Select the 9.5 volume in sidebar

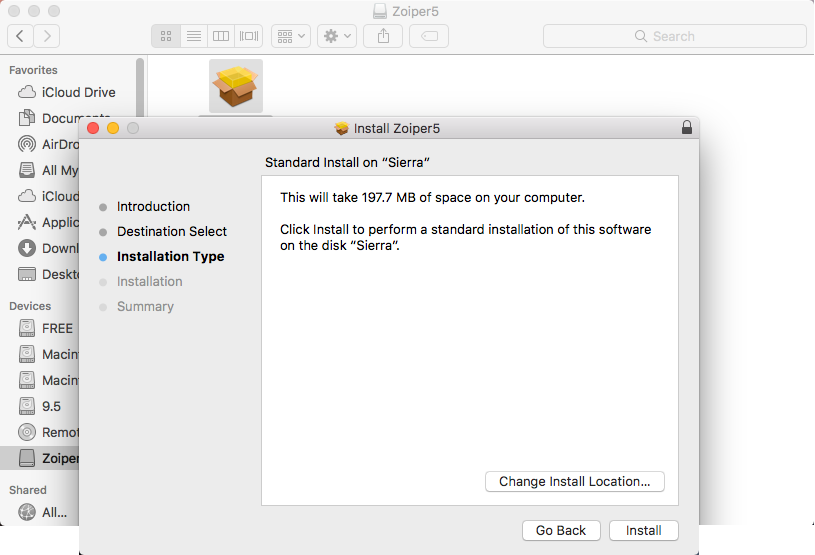51,406
